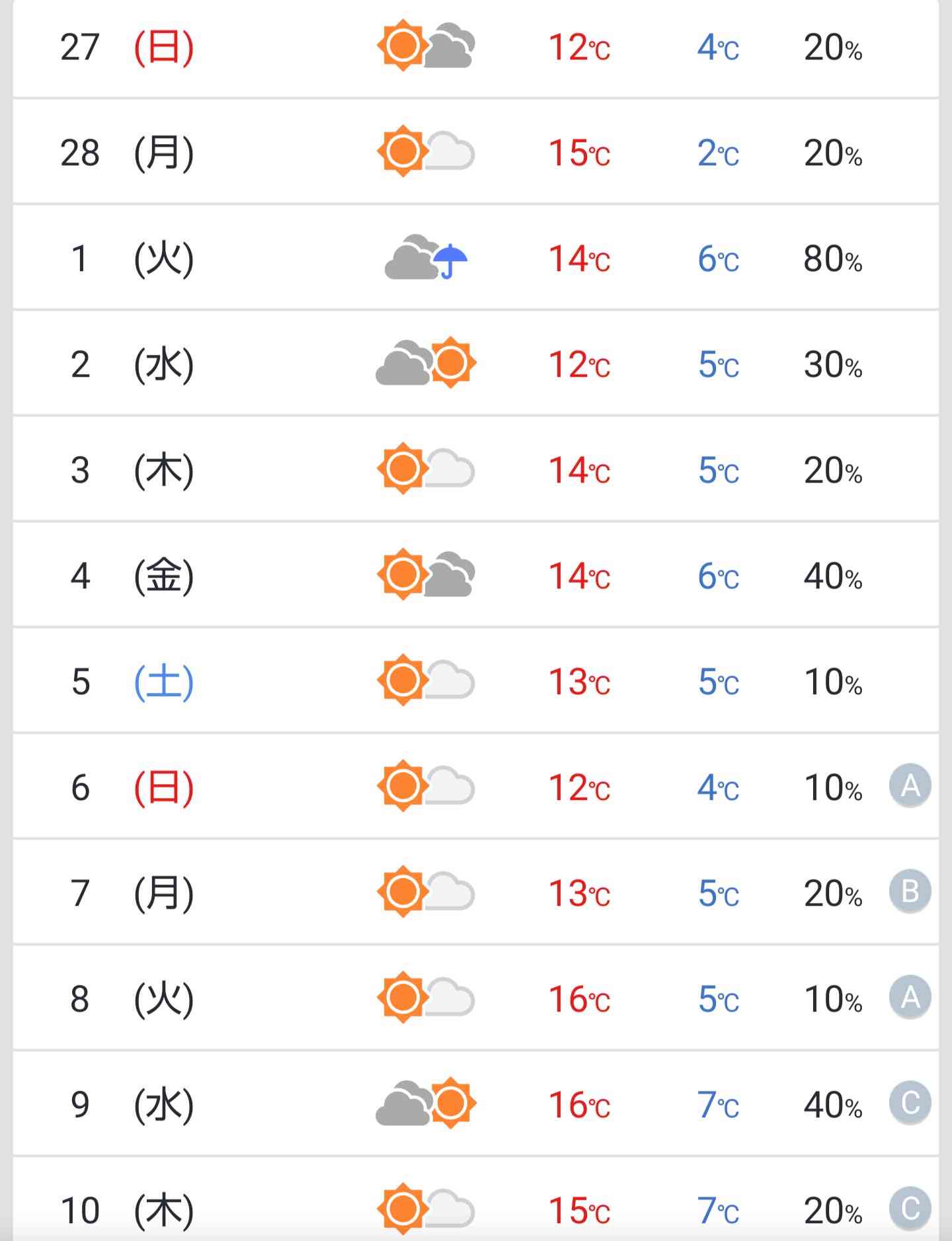Viewport: 952px width, 1241px height.
Task: Tap the weather icon for Saturday 5
Action: [x=426, y=680]
